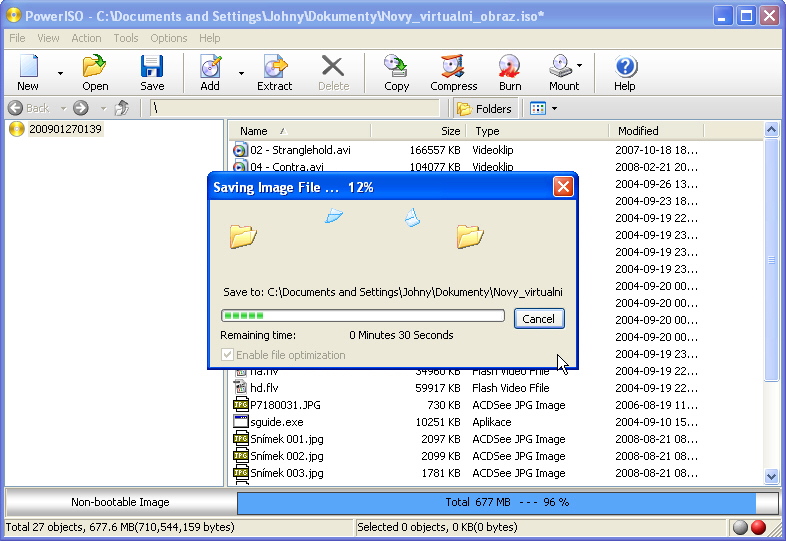The image size is (786, 541).
Task: Click the Extract toolbar icon
Action: [275, 67]
